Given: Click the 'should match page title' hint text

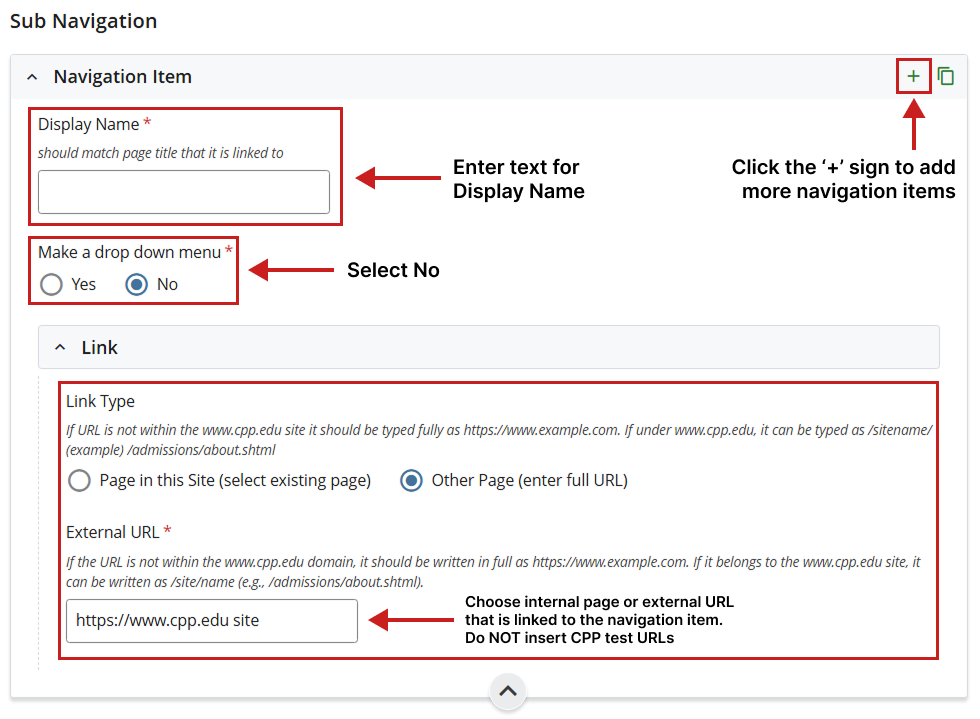Looking at the screenshot, I should pos(160,153).
